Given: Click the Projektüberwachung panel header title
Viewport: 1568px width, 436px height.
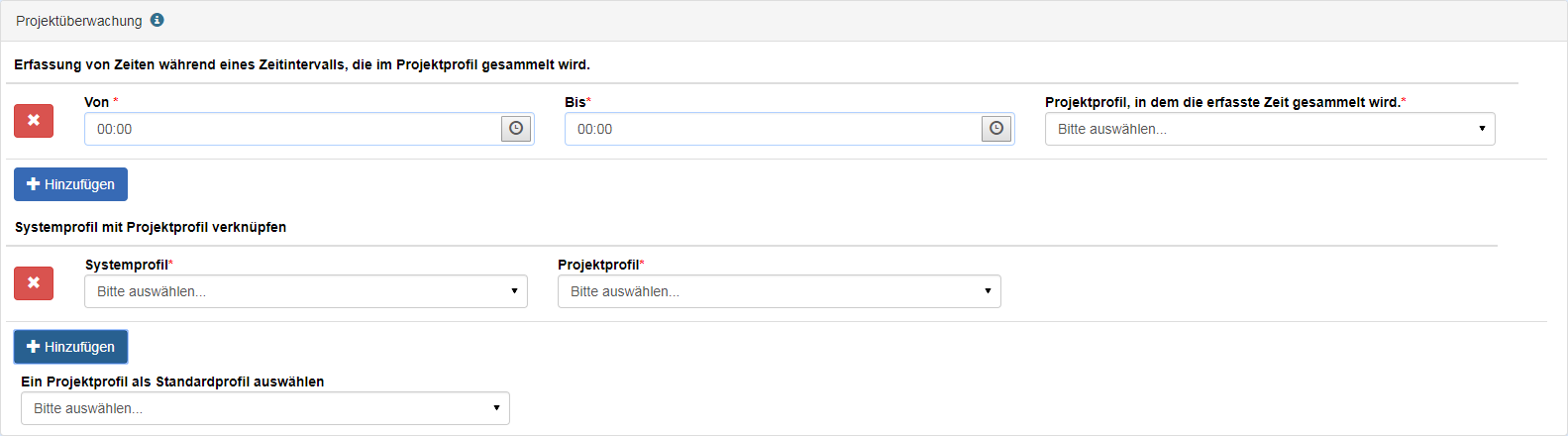Looking at the screenshot, I should [79, 21].
